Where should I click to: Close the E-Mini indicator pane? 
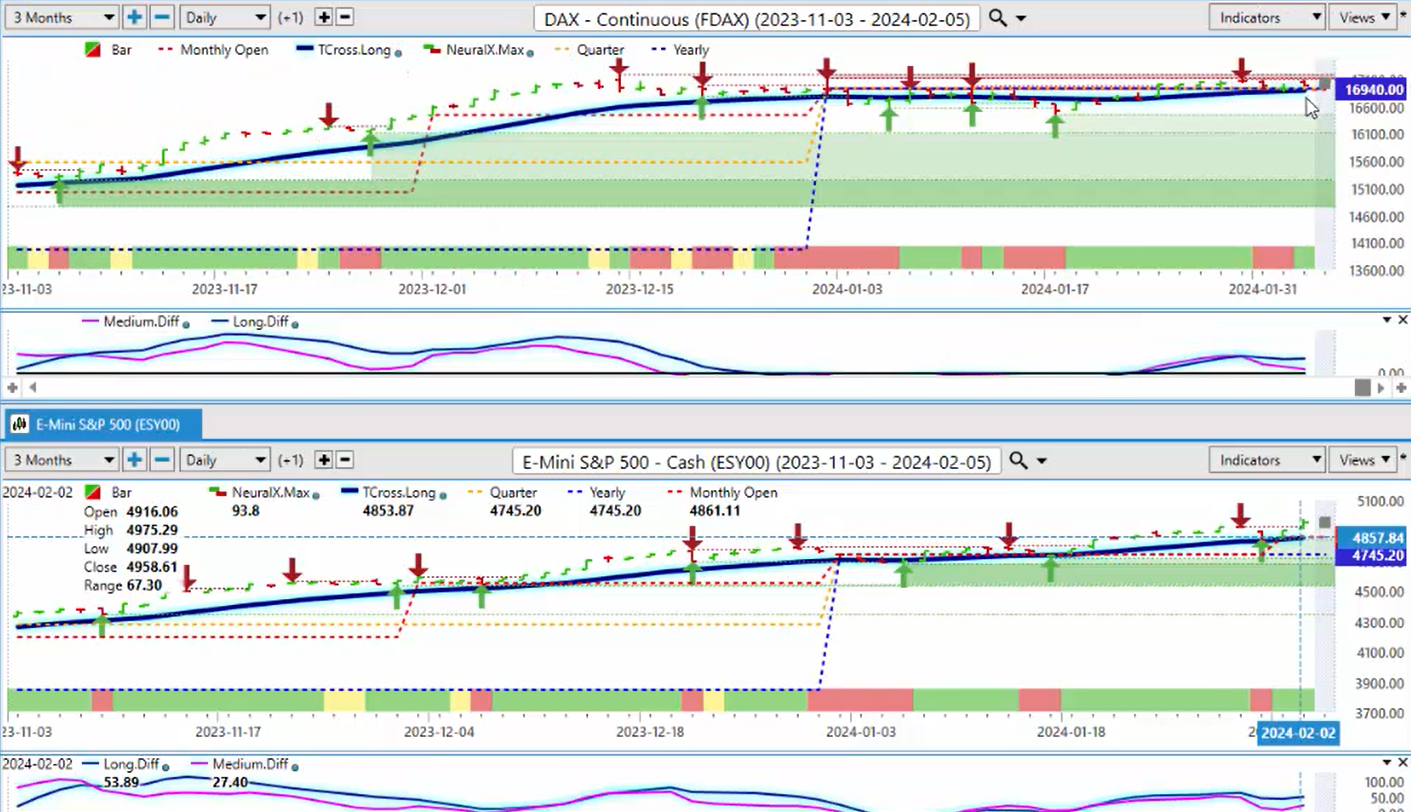click(x=1402, y=764)
